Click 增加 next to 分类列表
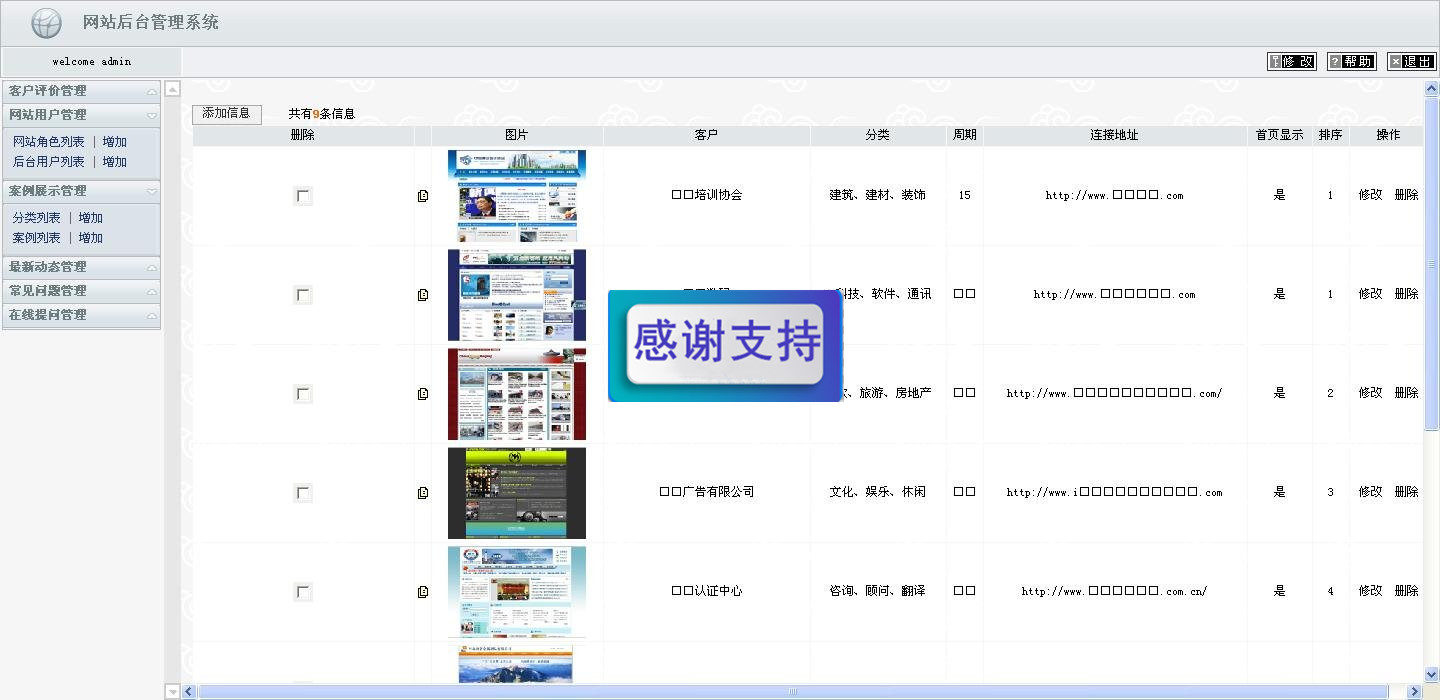Viewport: 1440px width, 700px height. coord(91,218)
